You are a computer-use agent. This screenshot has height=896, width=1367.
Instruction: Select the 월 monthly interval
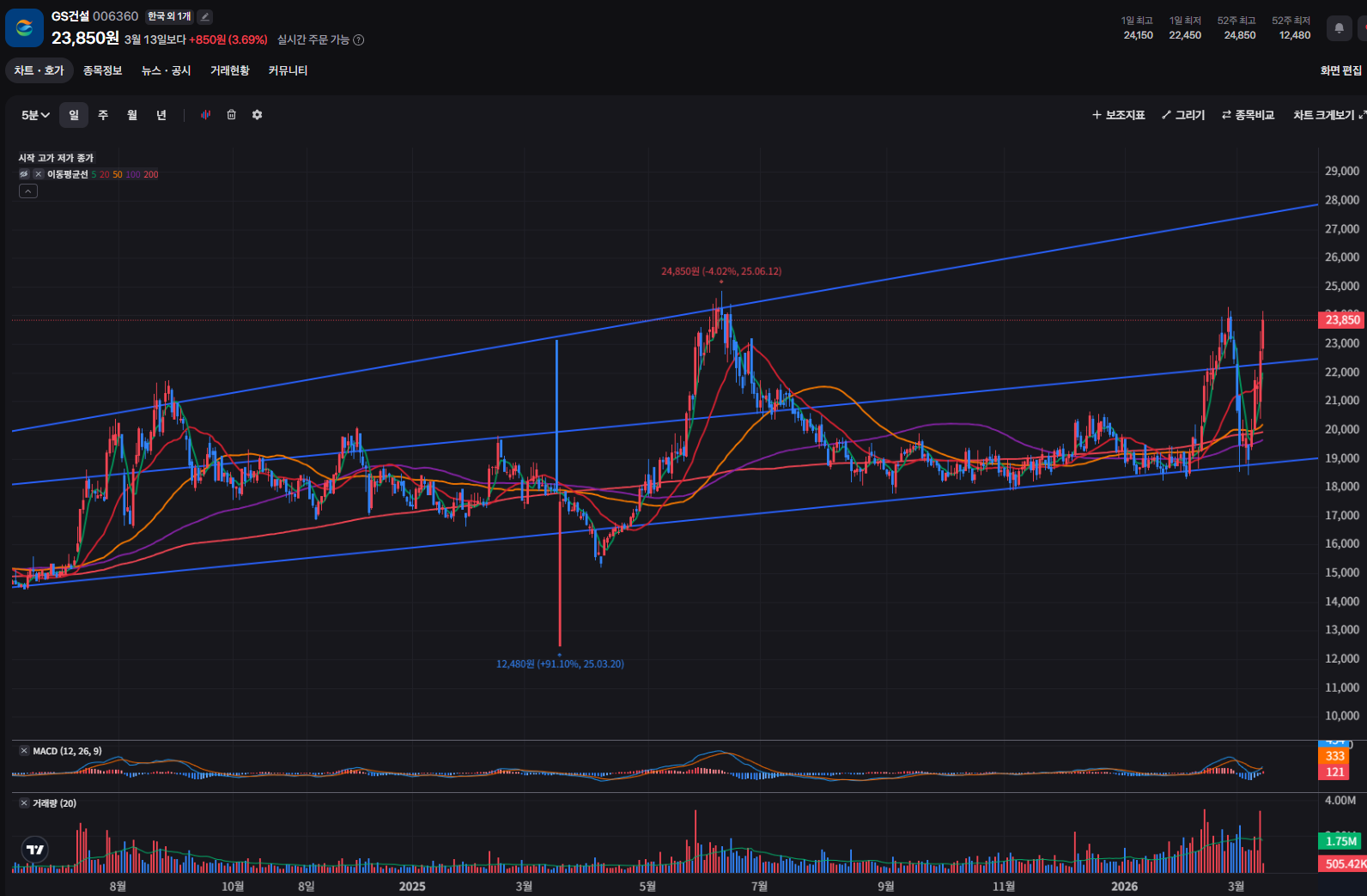132,115
